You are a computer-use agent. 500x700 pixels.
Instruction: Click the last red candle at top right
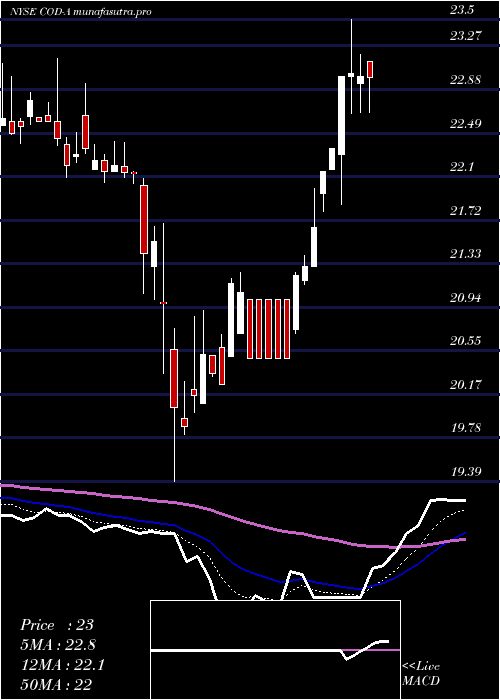click(x=370, y=69)
